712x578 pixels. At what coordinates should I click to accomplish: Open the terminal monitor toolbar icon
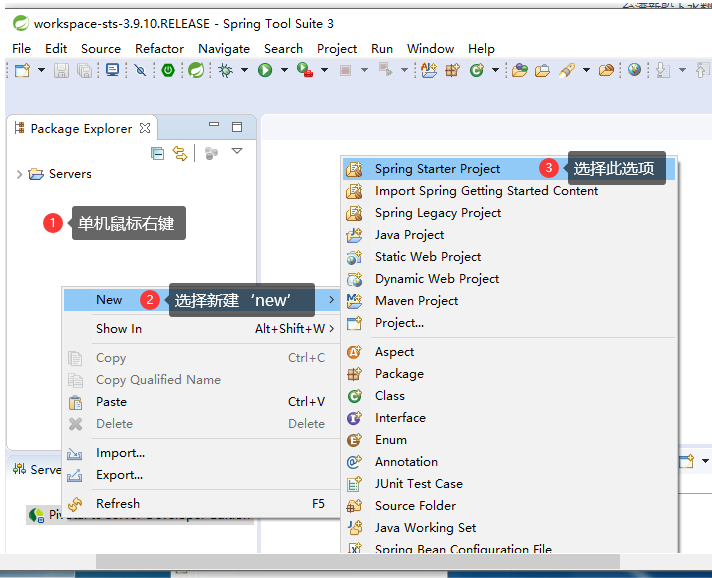coord(112,70)
